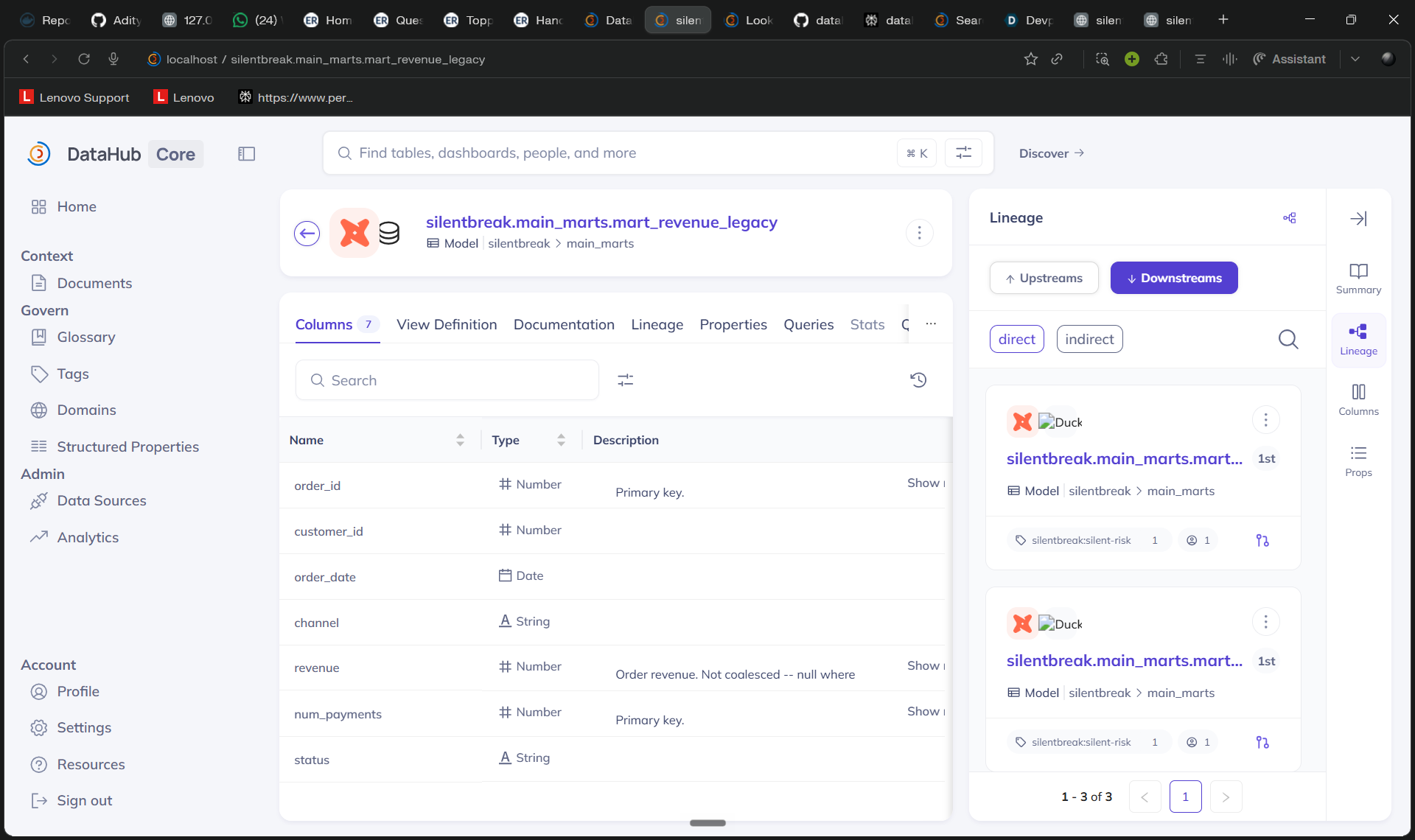Search within lineage using magnifier icon
1415x840 pixels.
[1288, 339]
